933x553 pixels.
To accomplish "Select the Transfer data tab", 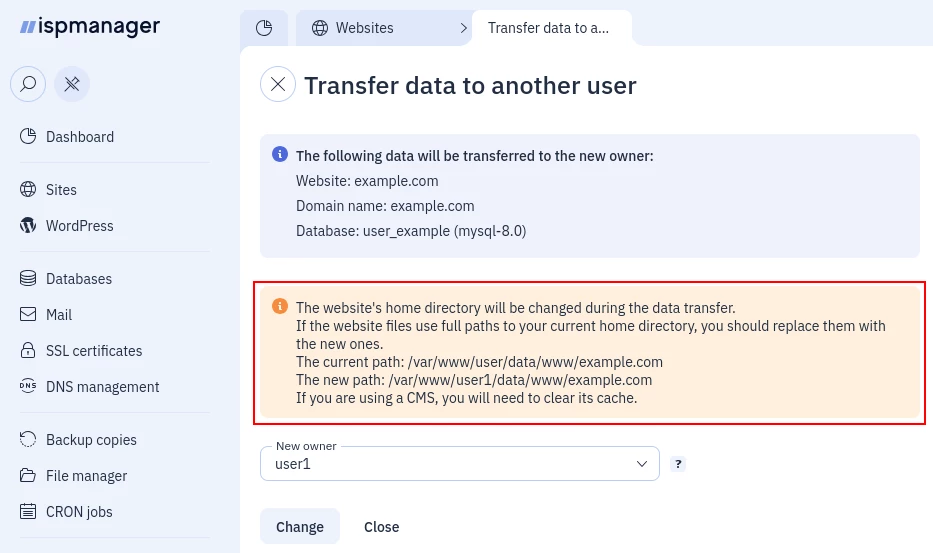I will coord(548,28).
